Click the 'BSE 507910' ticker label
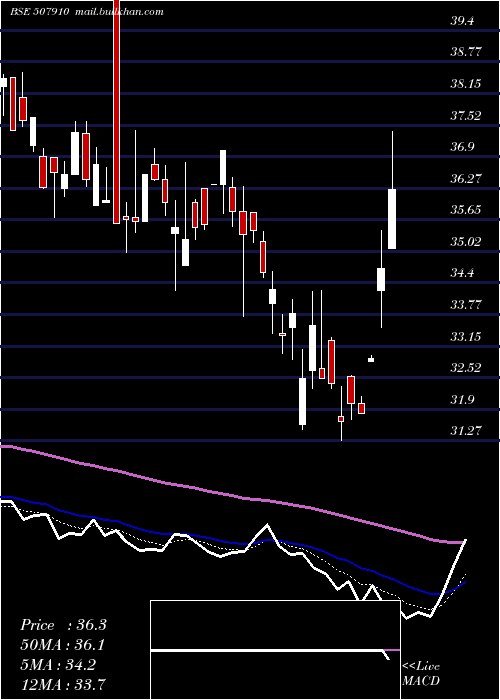The height and width of the screenshot is (700, 500). tap(39, 12)
